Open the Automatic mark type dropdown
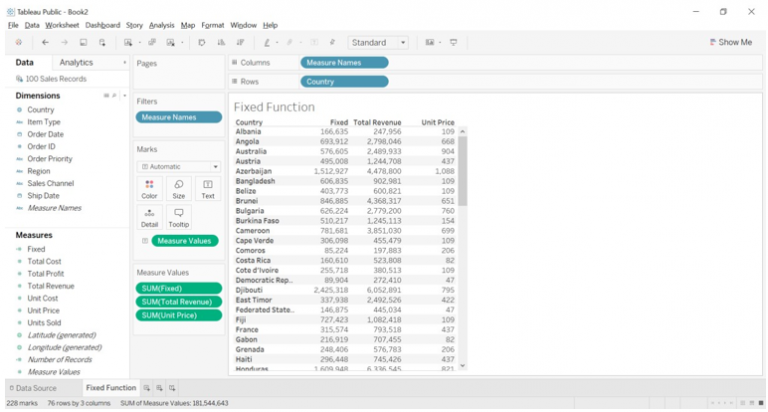The image size is (768, 412). [179, 166]
